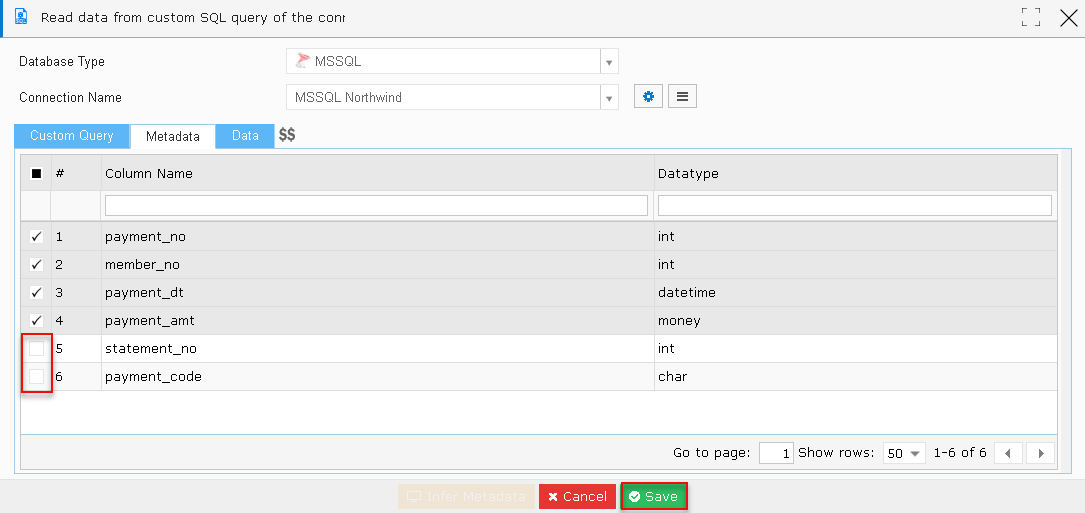Screen dimensions: 1085x513
Task: Switch to the Custom Query tab
Action: pos(72,136)
